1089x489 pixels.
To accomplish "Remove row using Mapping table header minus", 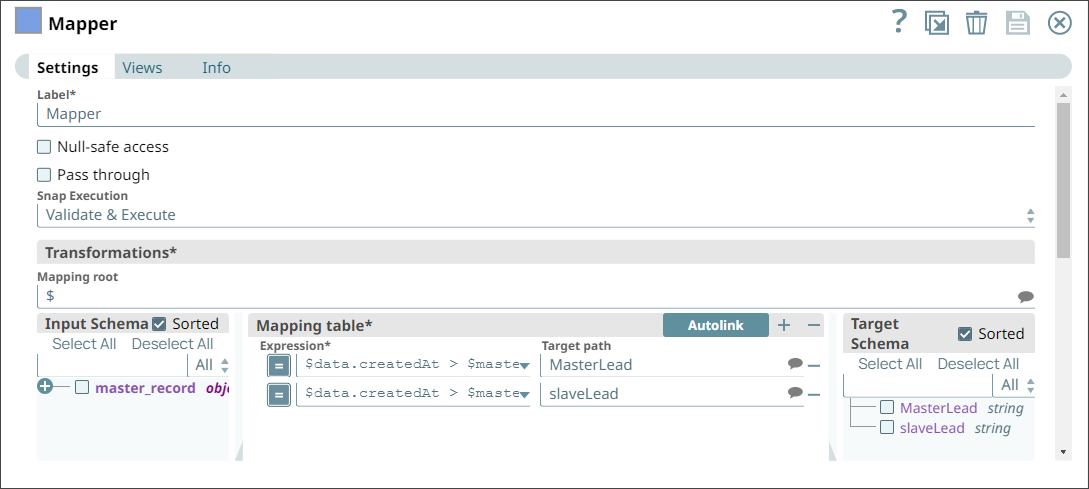I will (814, 325).
